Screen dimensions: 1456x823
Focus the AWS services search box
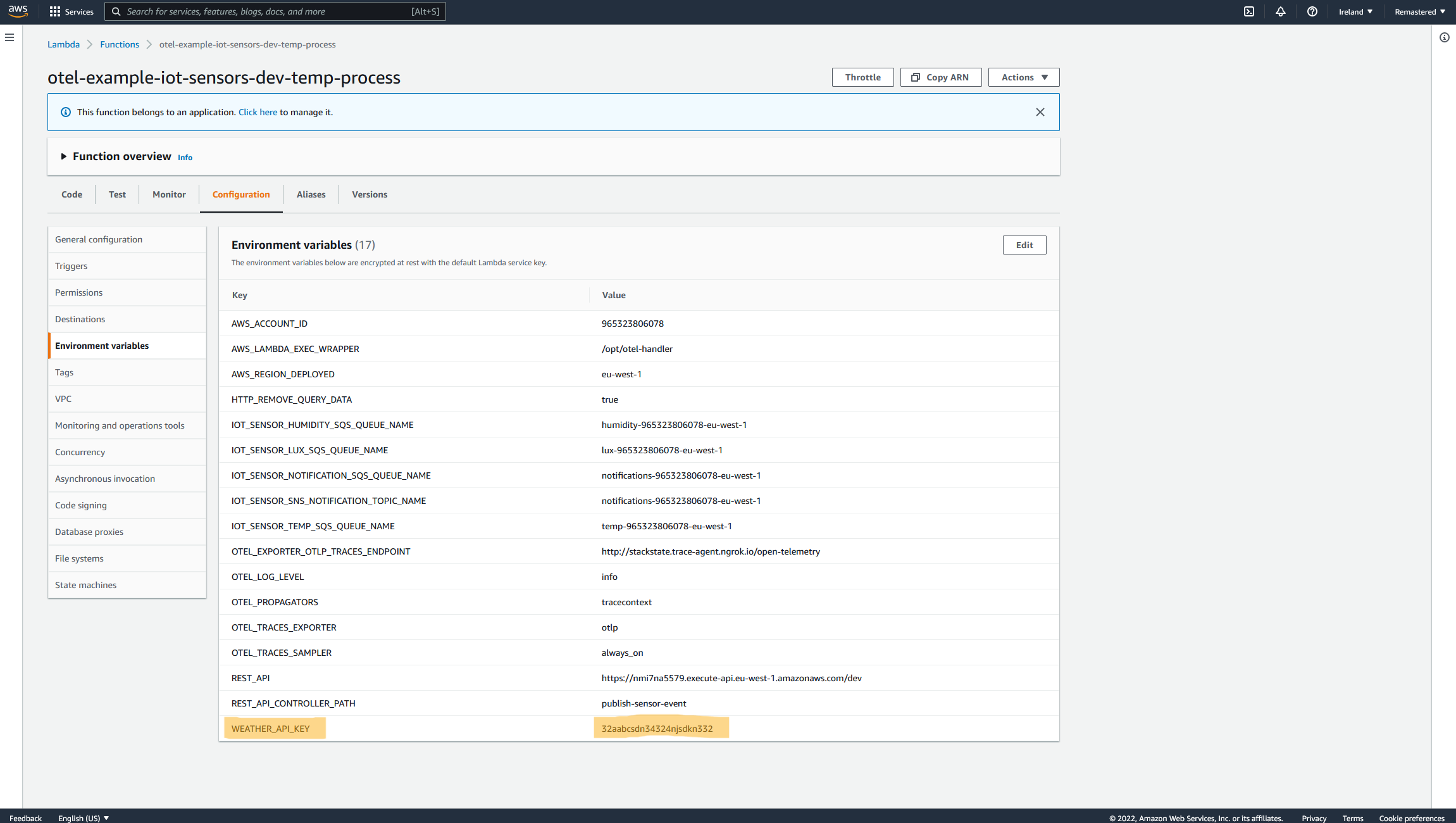[x=275, y=11]
